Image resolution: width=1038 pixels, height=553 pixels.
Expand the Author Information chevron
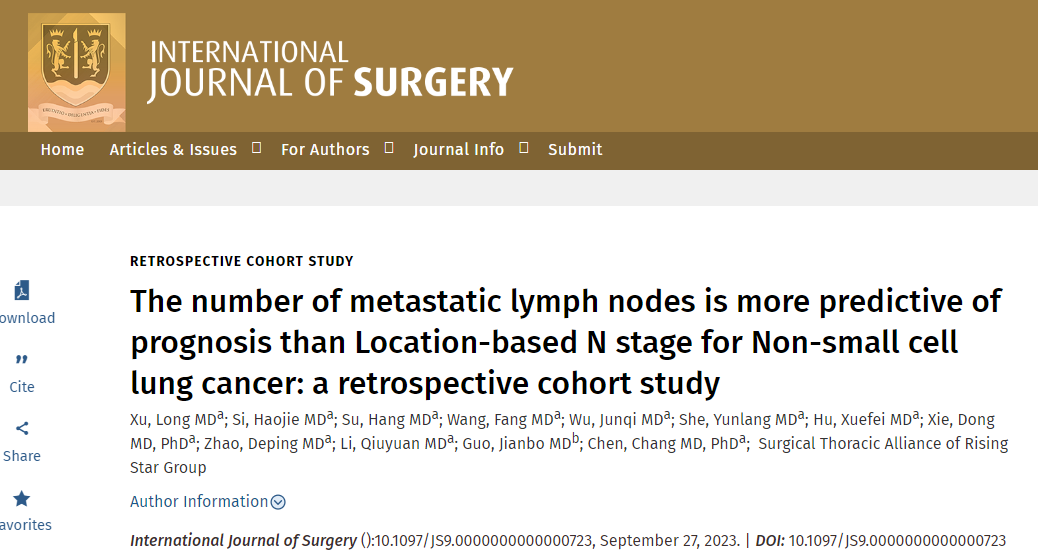coord(279,502)
